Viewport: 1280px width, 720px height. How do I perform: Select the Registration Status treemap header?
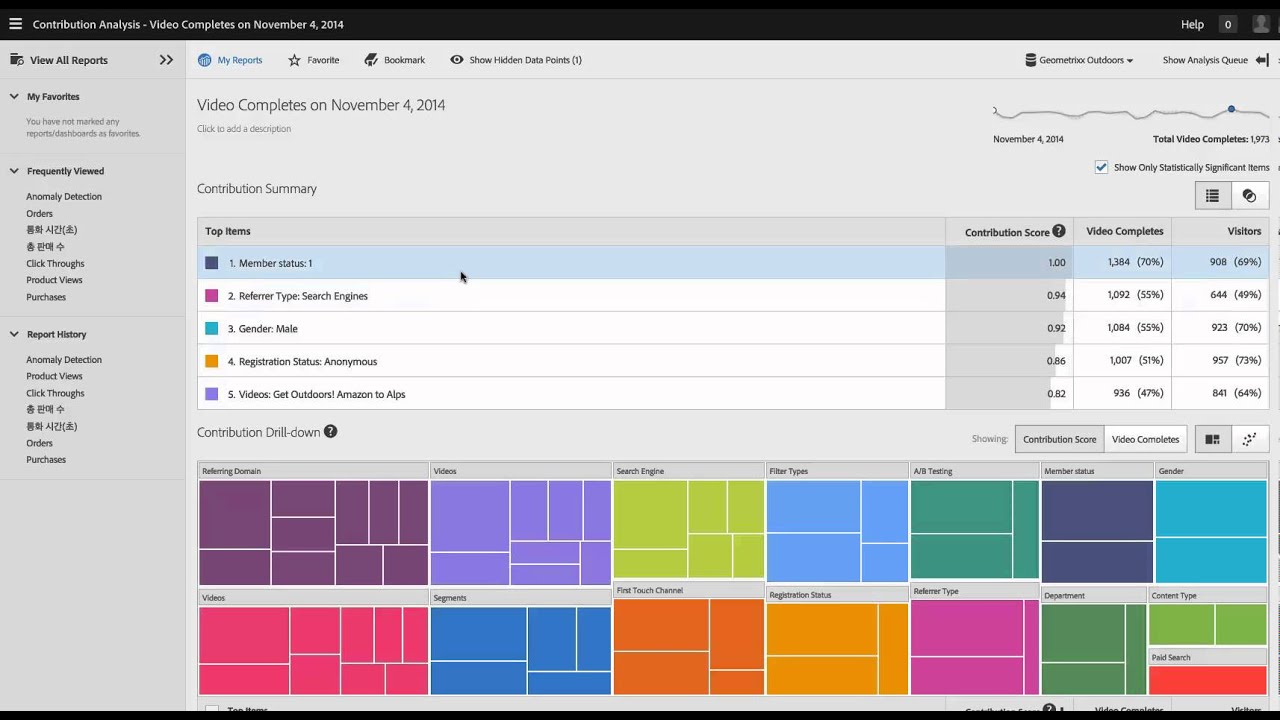pos(837,595)
